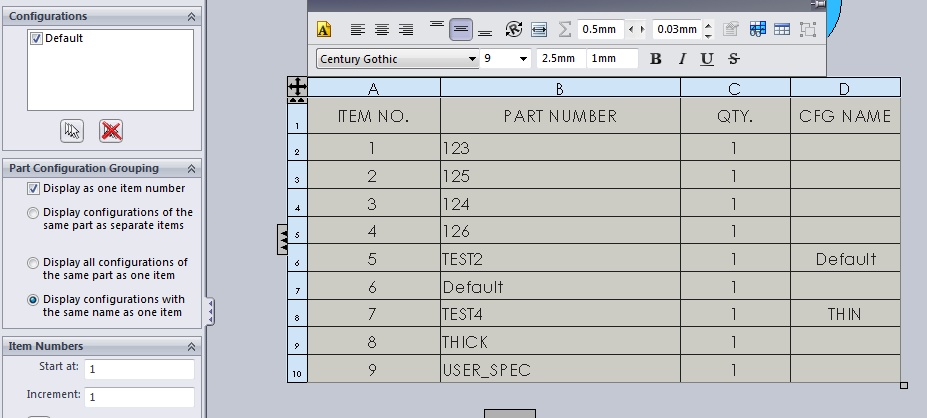The image size is (927, 418).
Task: Toggle the Bold formatting button
Action: click(x=655, y=59)
